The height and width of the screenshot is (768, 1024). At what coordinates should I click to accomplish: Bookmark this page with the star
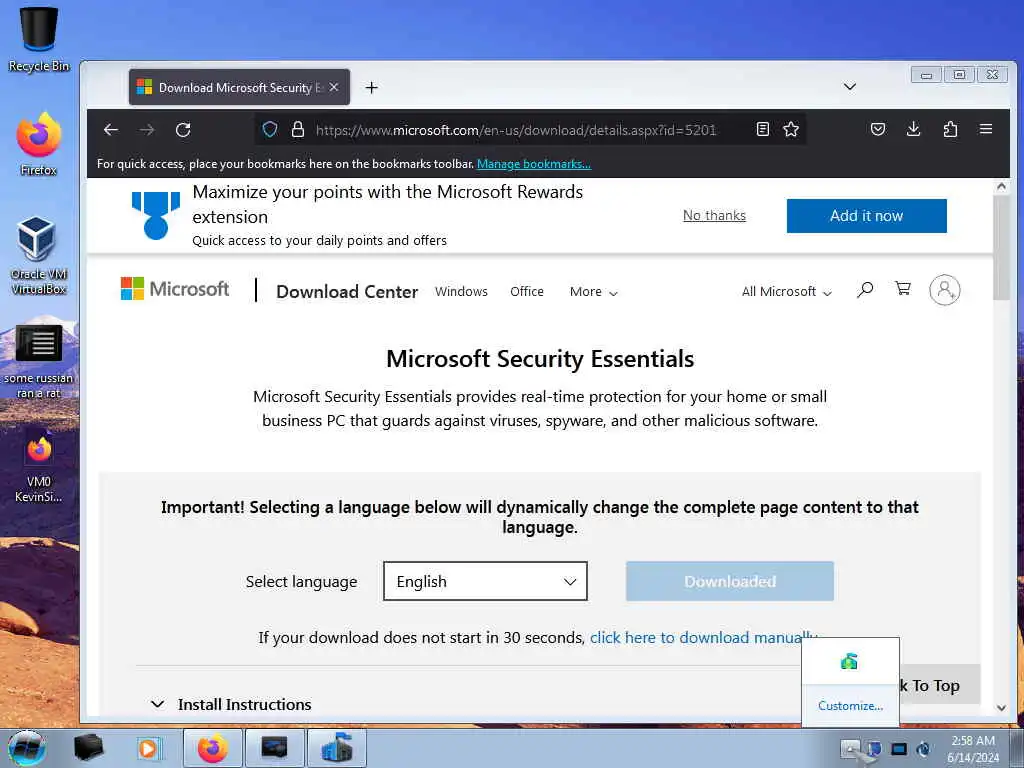point(791,129)
